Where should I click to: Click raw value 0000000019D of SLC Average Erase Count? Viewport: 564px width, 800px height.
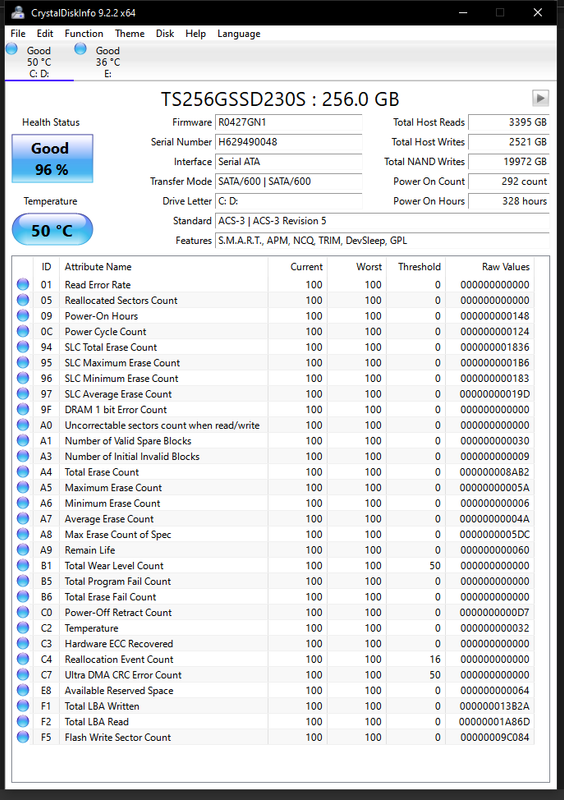[x=494, y=394]
